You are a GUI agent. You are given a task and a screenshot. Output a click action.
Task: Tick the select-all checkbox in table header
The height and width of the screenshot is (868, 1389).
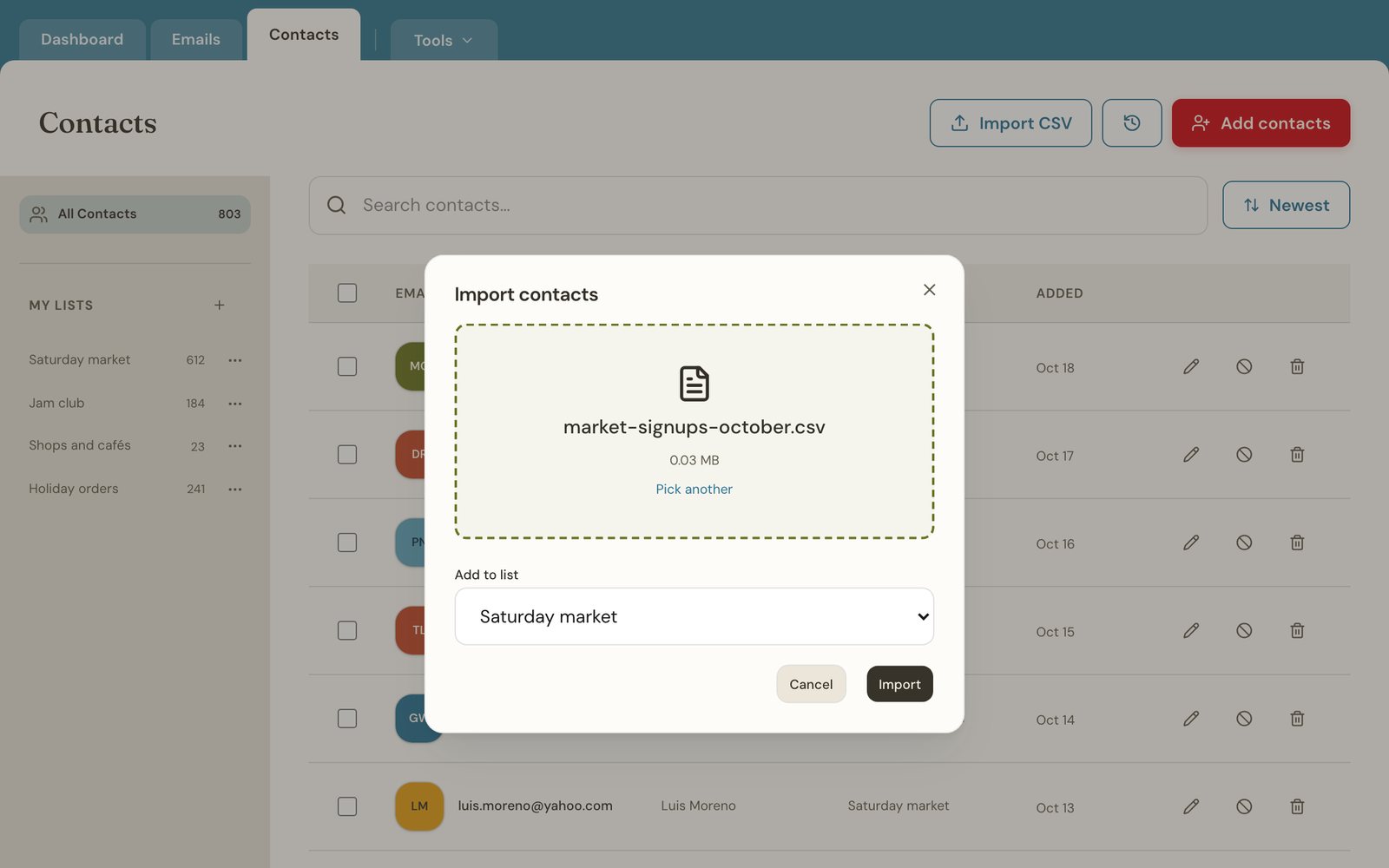pos(347,293)
